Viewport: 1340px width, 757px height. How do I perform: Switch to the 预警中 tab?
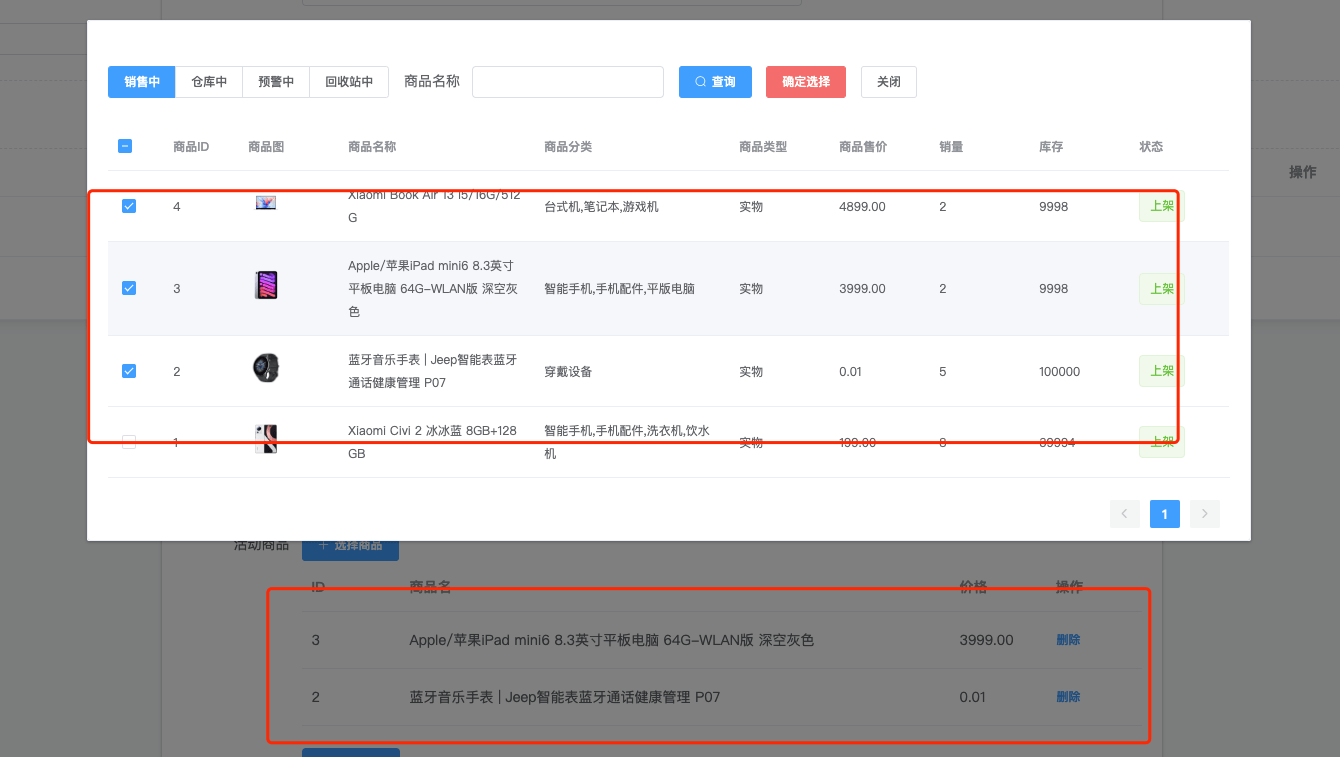[276, 82]
